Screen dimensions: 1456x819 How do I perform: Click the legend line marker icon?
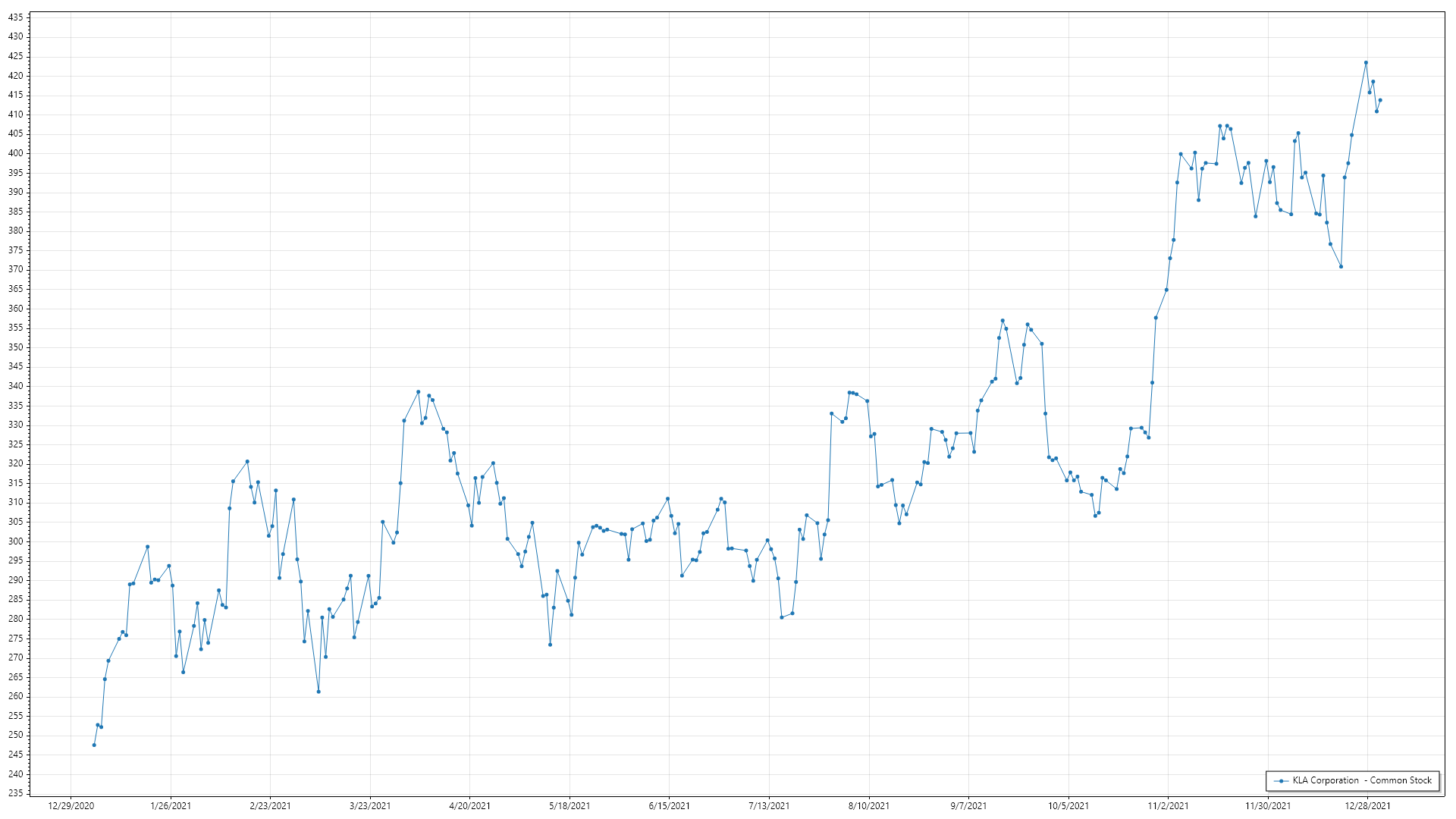click(1282, 781)
